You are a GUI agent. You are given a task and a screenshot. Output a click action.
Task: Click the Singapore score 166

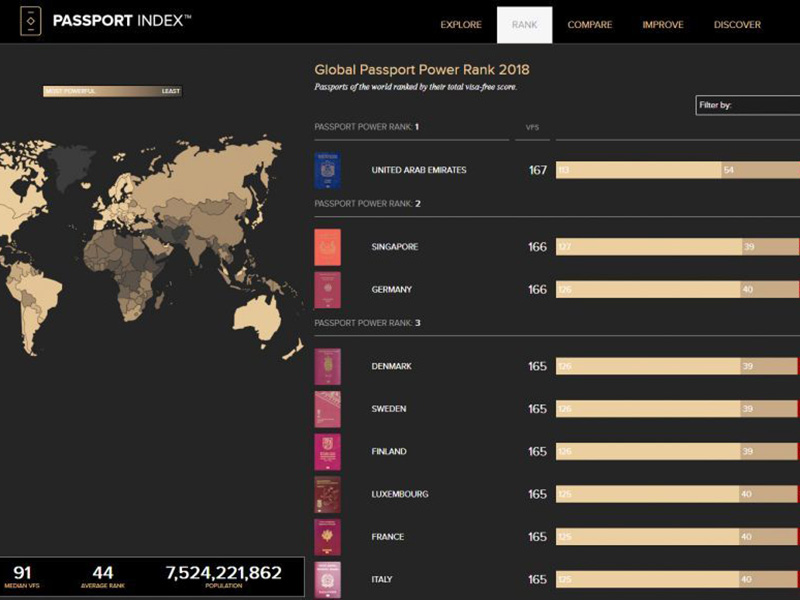click(537, 247)
